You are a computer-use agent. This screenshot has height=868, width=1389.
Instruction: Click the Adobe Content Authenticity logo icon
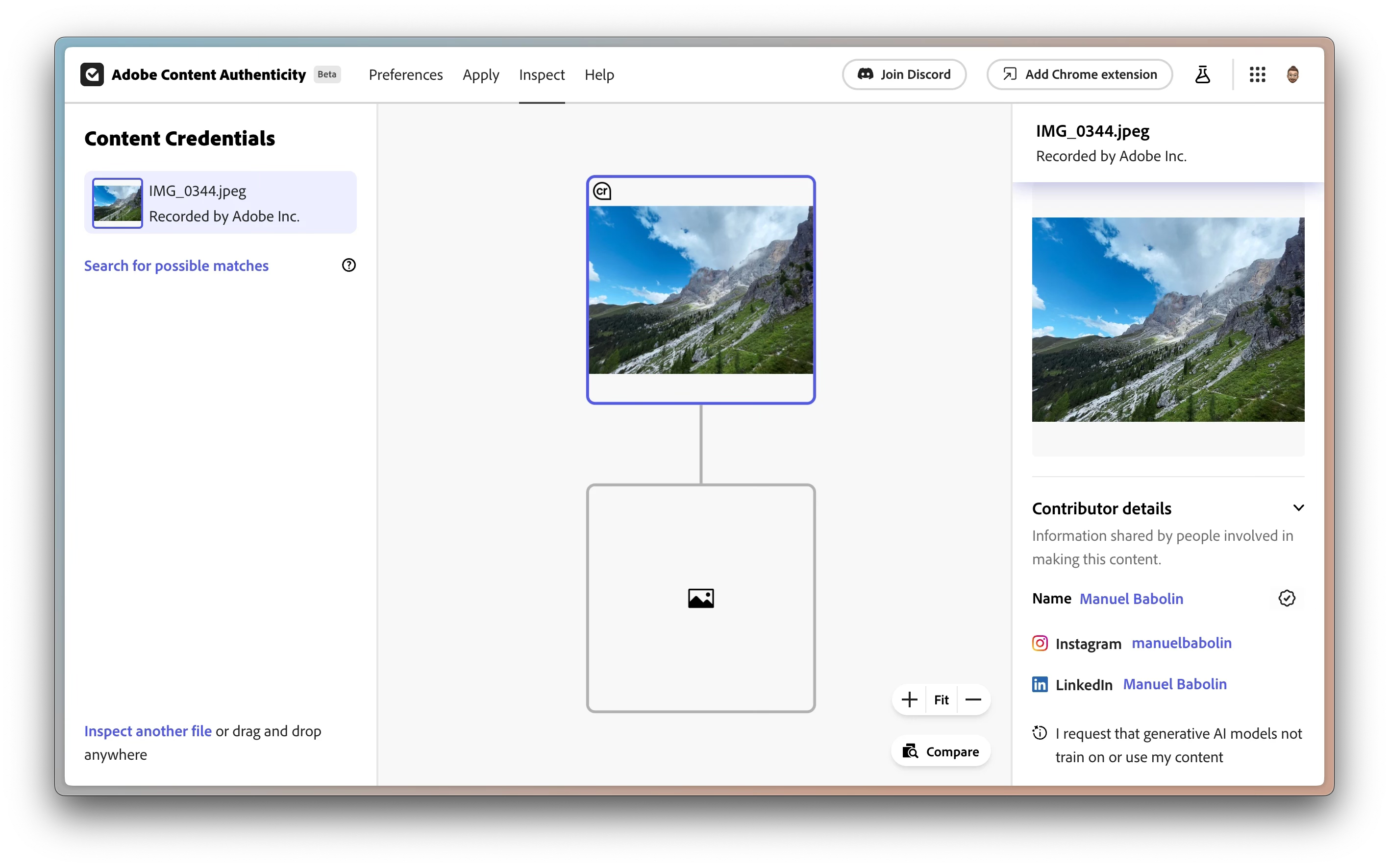92,74
